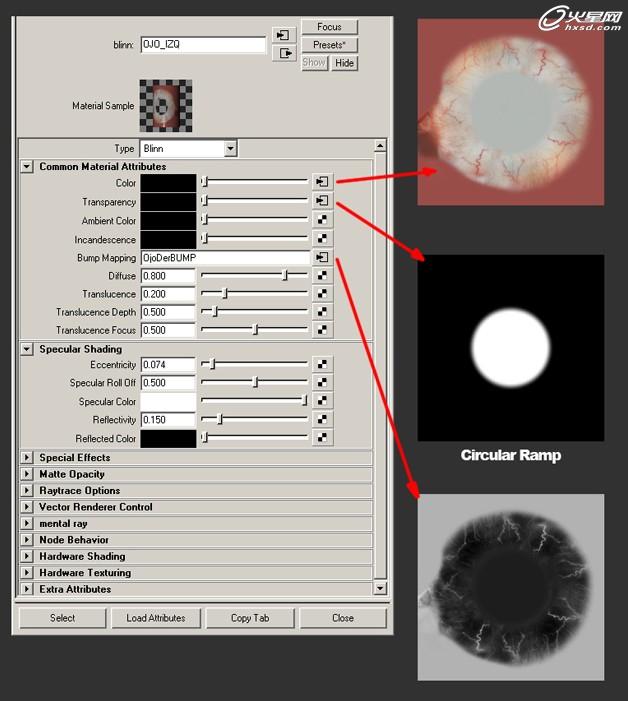Open the Presets button
628x701 pixels.
click(x=329, y=45)
